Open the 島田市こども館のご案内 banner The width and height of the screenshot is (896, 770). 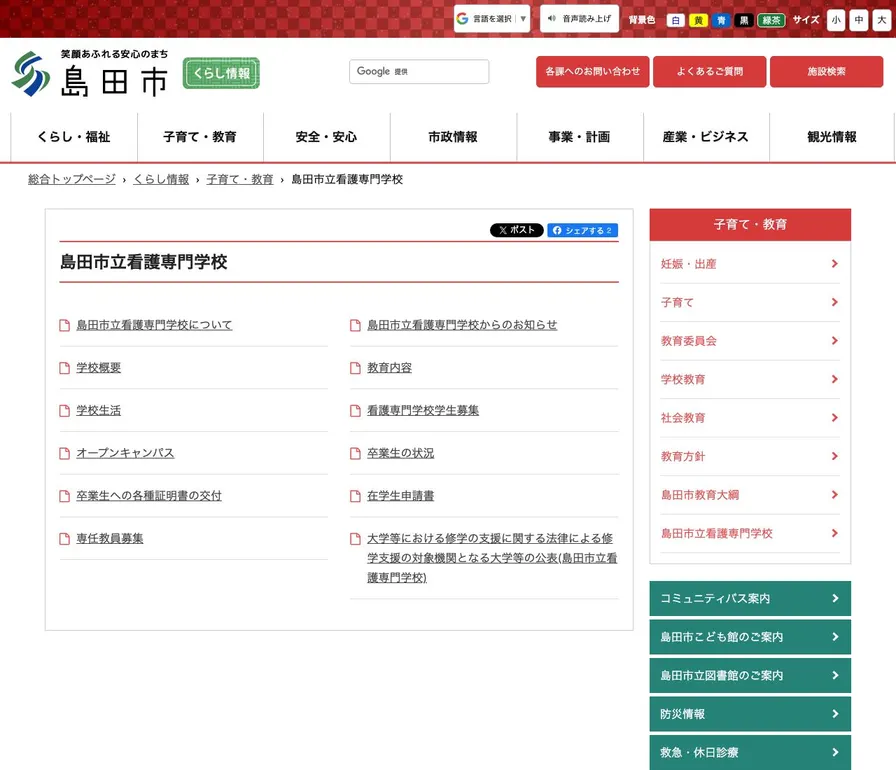pyautogui.click(x=750, y=637)
